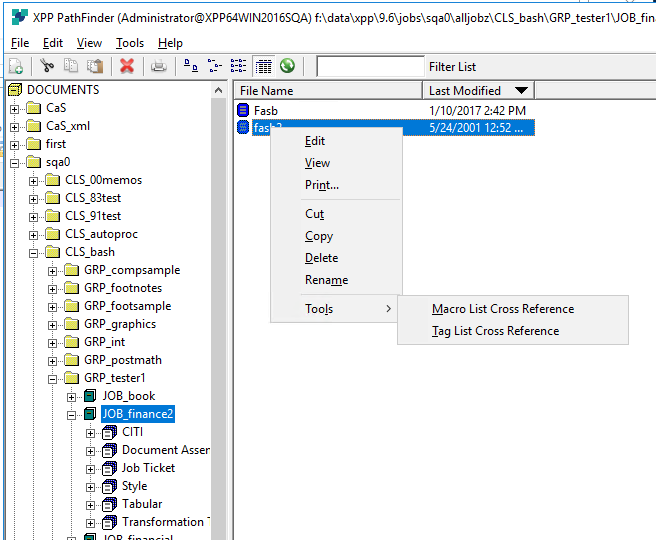The image size is (656, 540).
Task: Click the CITI division icon
Action: pos(110,432)
